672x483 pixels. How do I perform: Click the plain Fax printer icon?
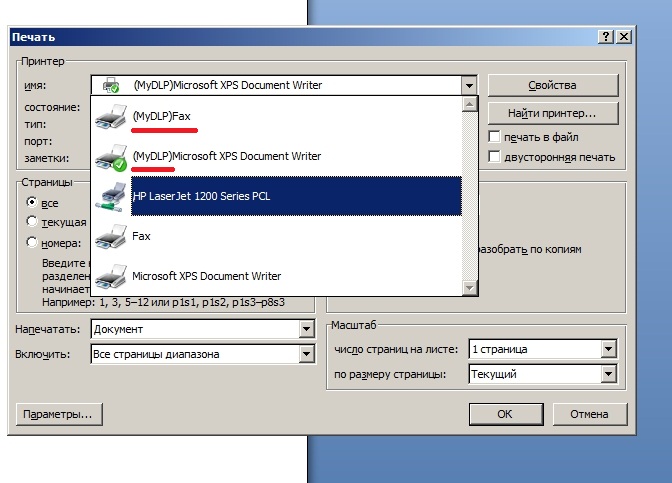(x=111, y=236)
